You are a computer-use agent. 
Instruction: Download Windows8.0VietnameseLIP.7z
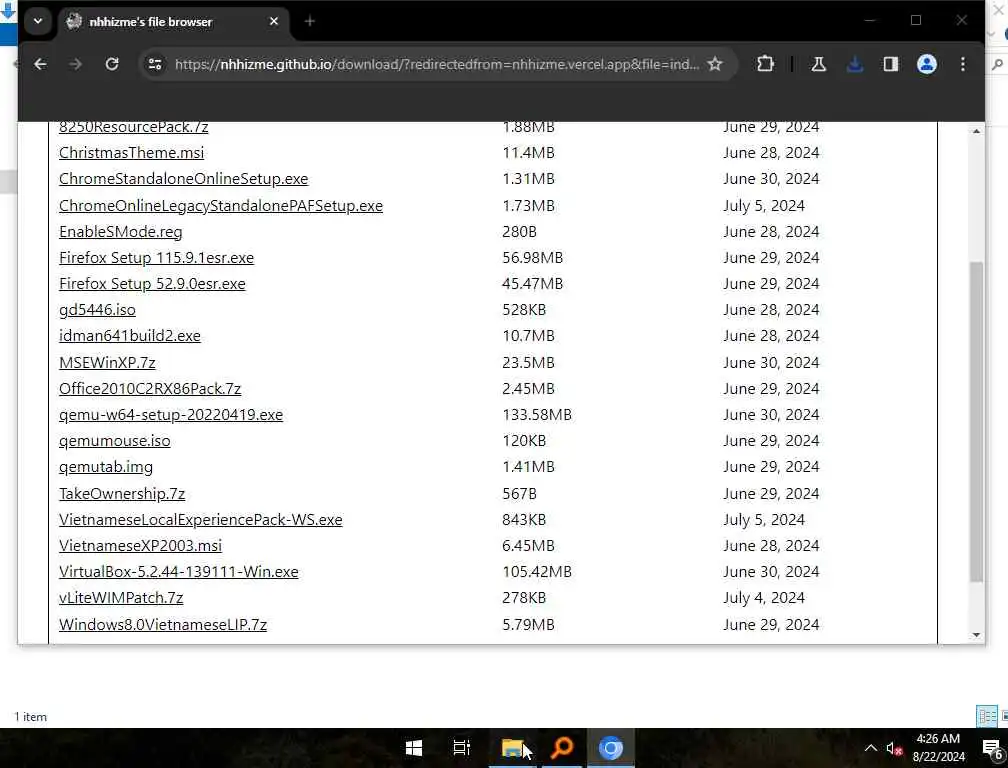point(163,625)
